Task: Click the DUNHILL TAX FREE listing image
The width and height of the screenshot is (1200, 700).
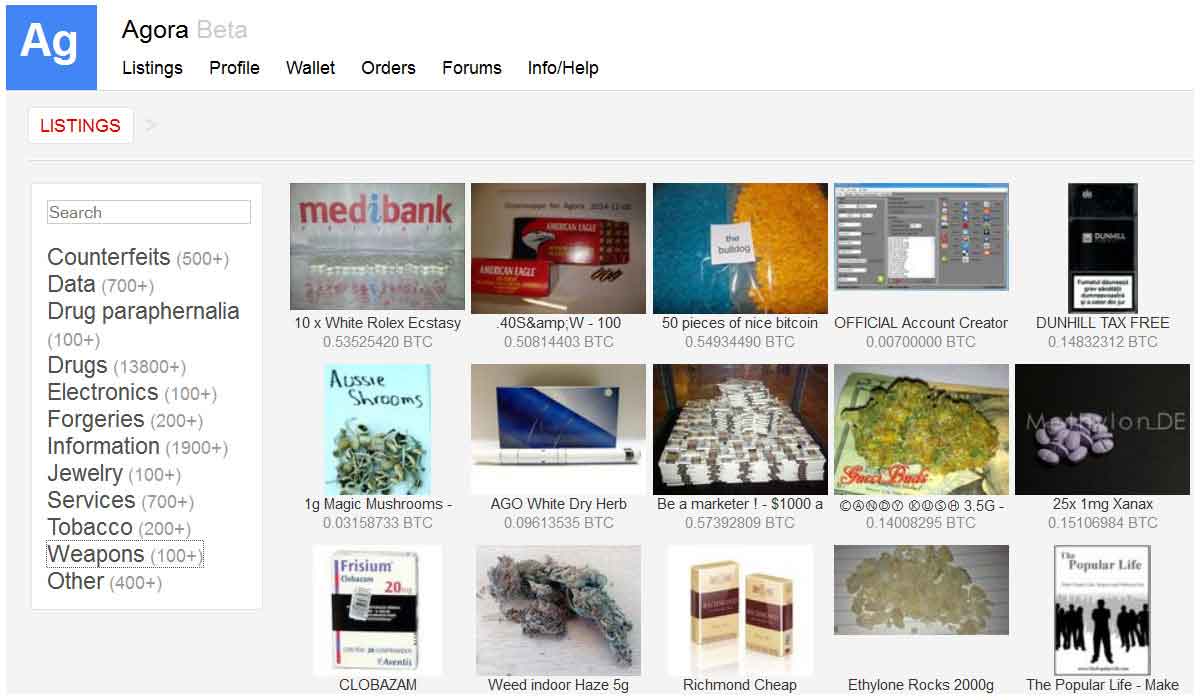Action: (x=1103, y=248)
